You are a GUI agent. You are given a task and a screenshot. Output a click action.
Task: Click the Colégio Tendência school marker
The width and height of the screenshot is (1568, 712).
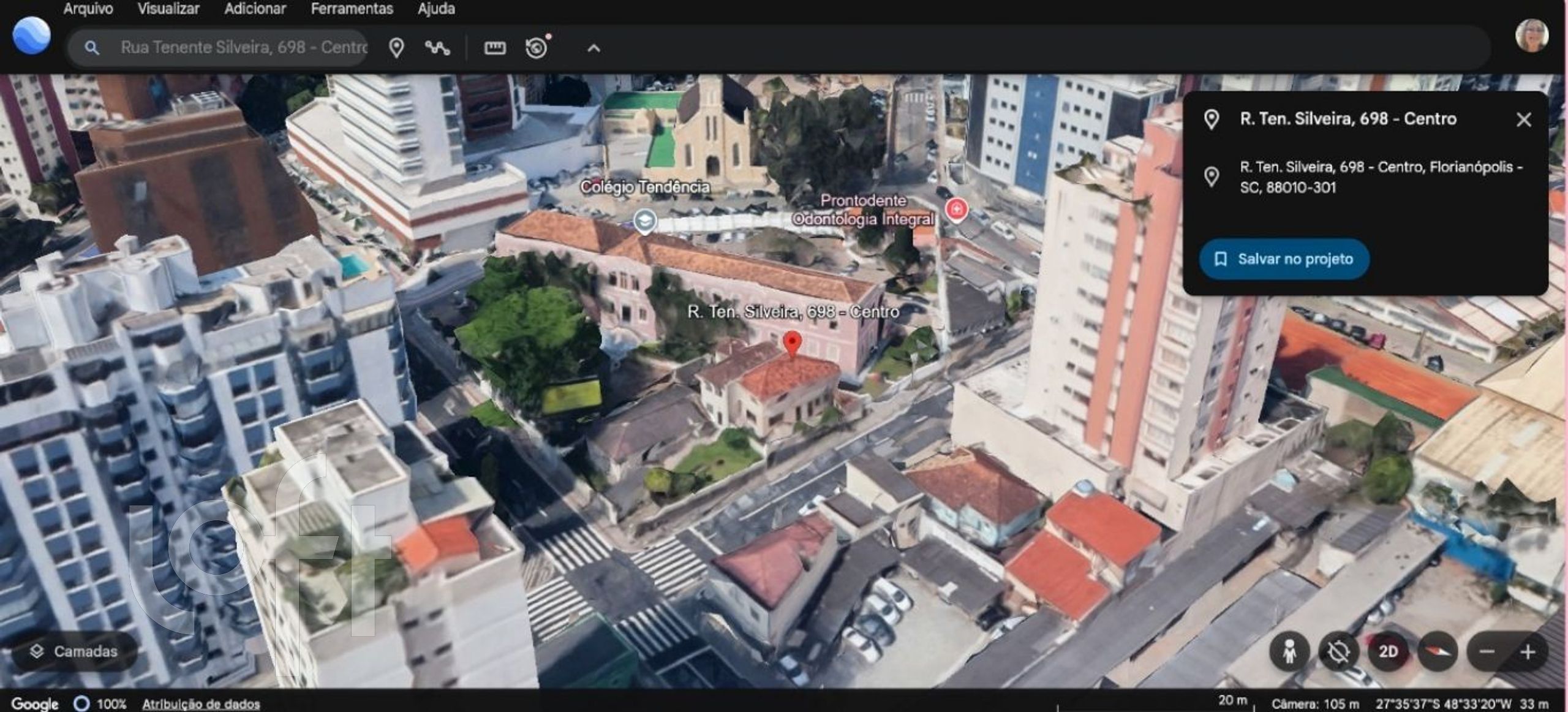[x=644, y=221]
